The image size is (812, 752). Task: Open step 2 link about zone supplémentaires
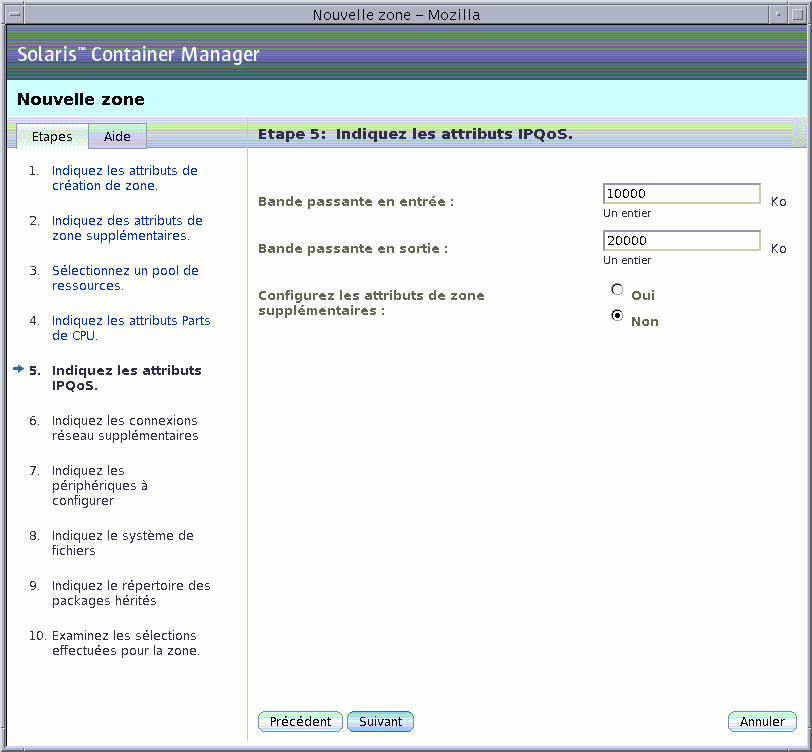coord(127,228)
